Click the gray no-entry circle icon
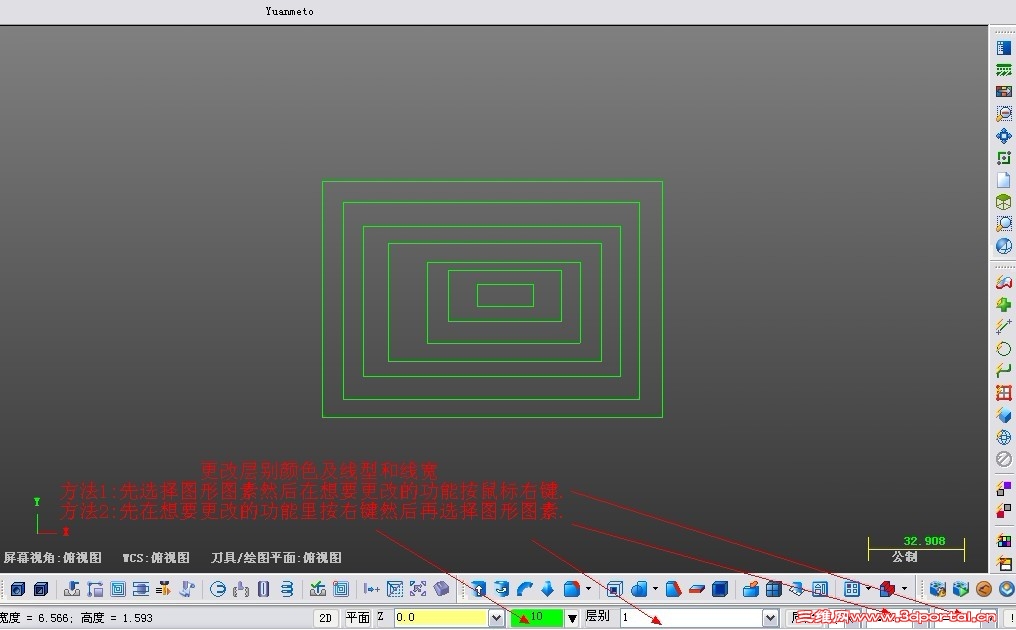The width and height of the screenshot is (1016, 630). [1004, 459]
